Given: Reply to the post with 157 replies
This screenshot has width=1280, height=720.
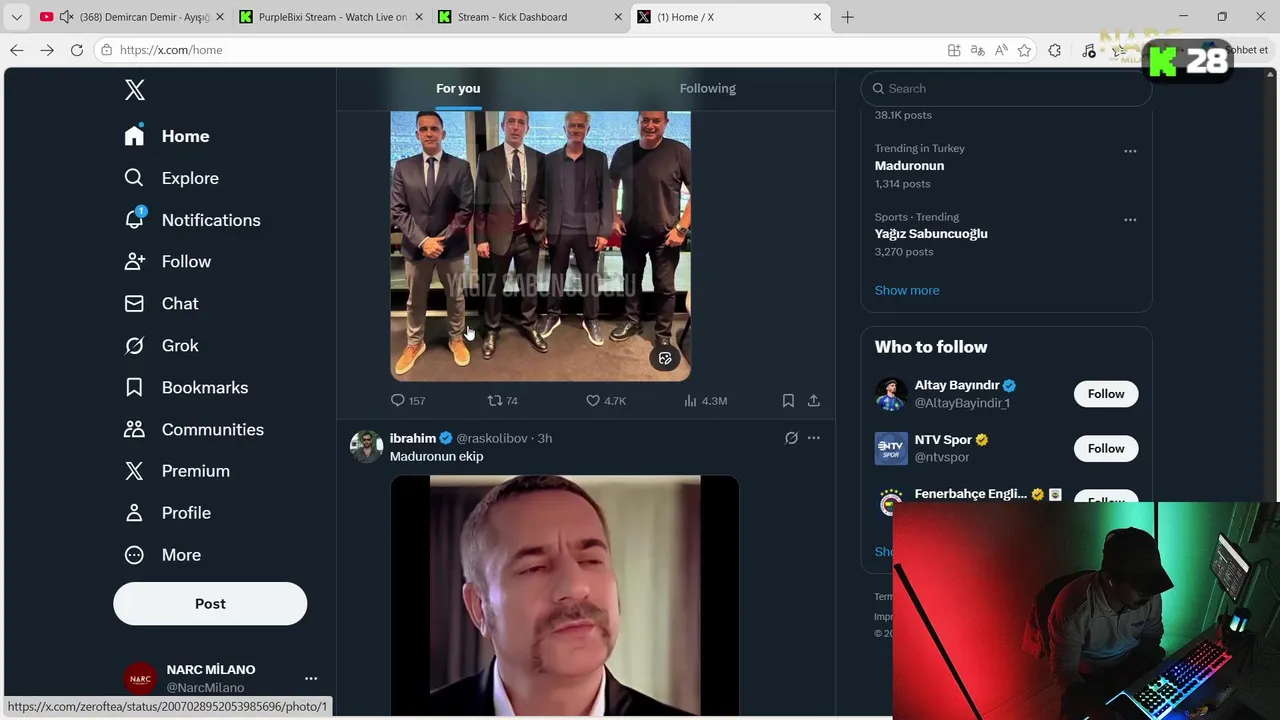Looking at the screenshot, I should [408, 401].
